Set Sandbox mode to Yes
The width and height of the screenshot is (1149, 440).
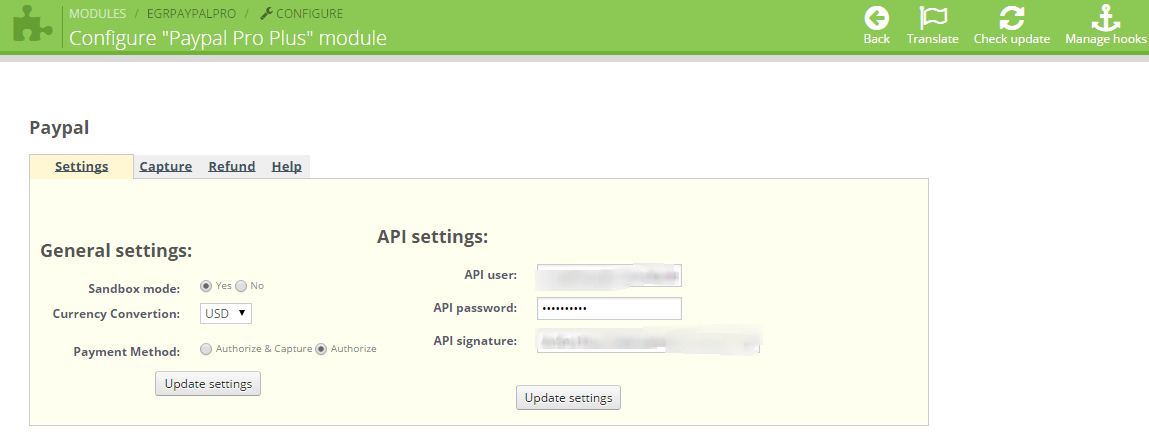point(206,286)
